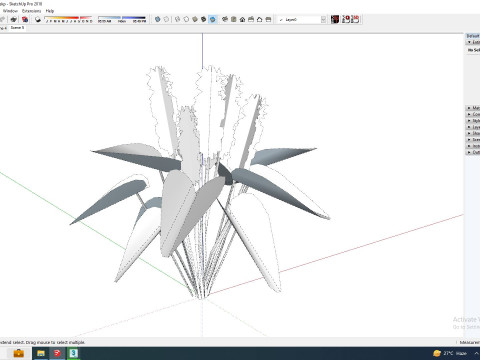
Task: Switch to the Right view icon
Action: pos(251,19)
